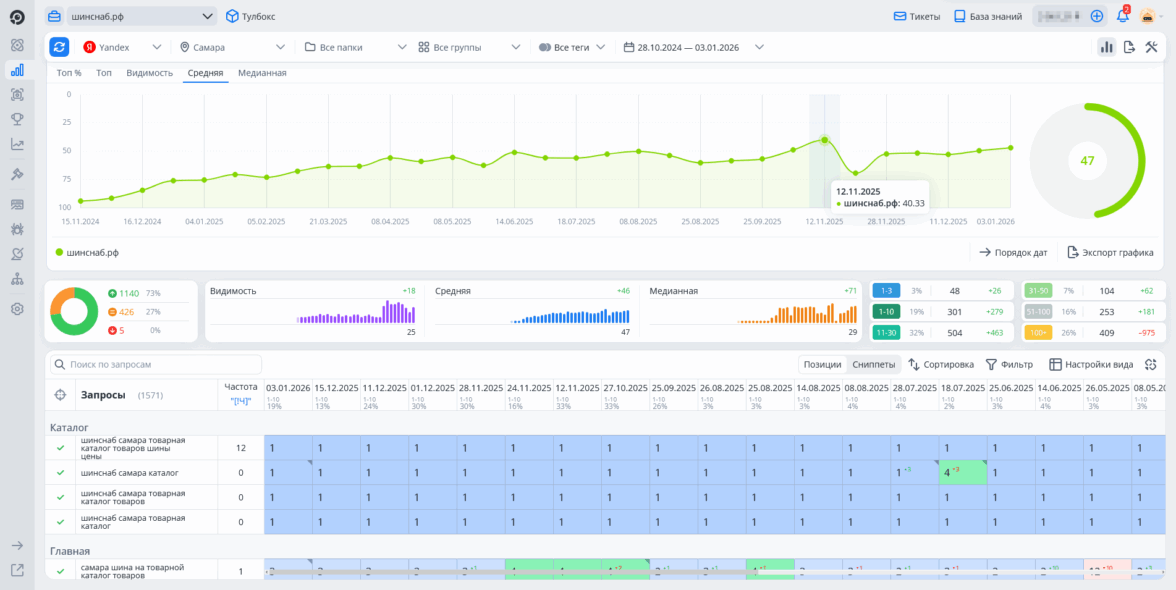Click the chart view icon in toolbar
Screen dimensions: 1176x590
(1106, 47)
